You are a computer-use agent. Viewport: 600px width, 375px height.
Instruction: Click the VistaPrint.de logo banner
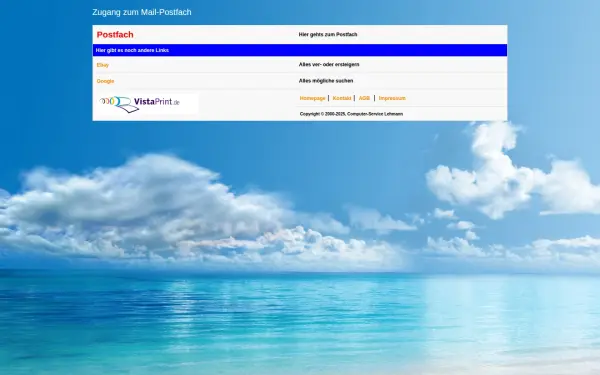148,104
